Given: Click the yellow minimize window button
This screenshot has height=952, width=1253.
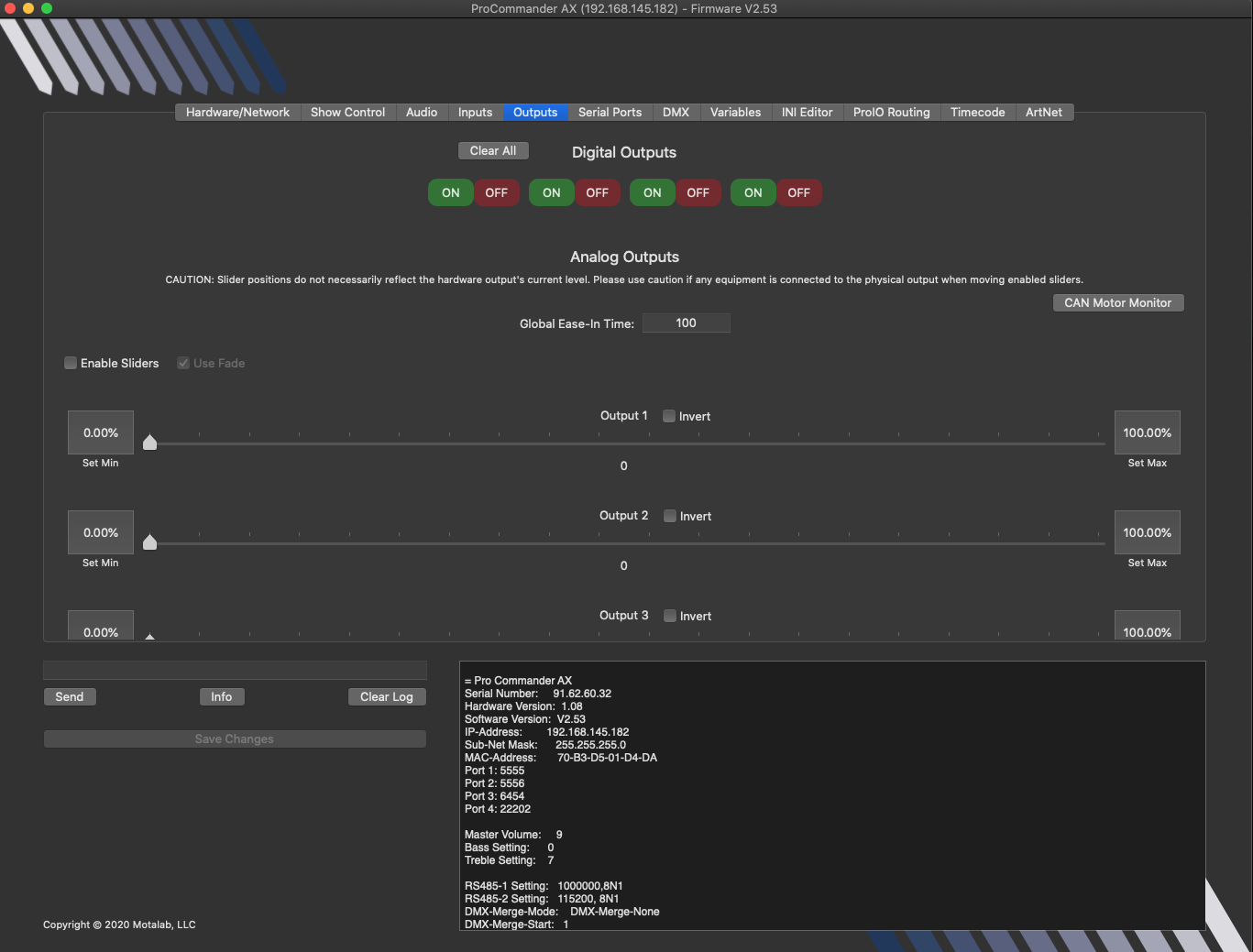Looking at the screenshot, I should click(28, 8).
